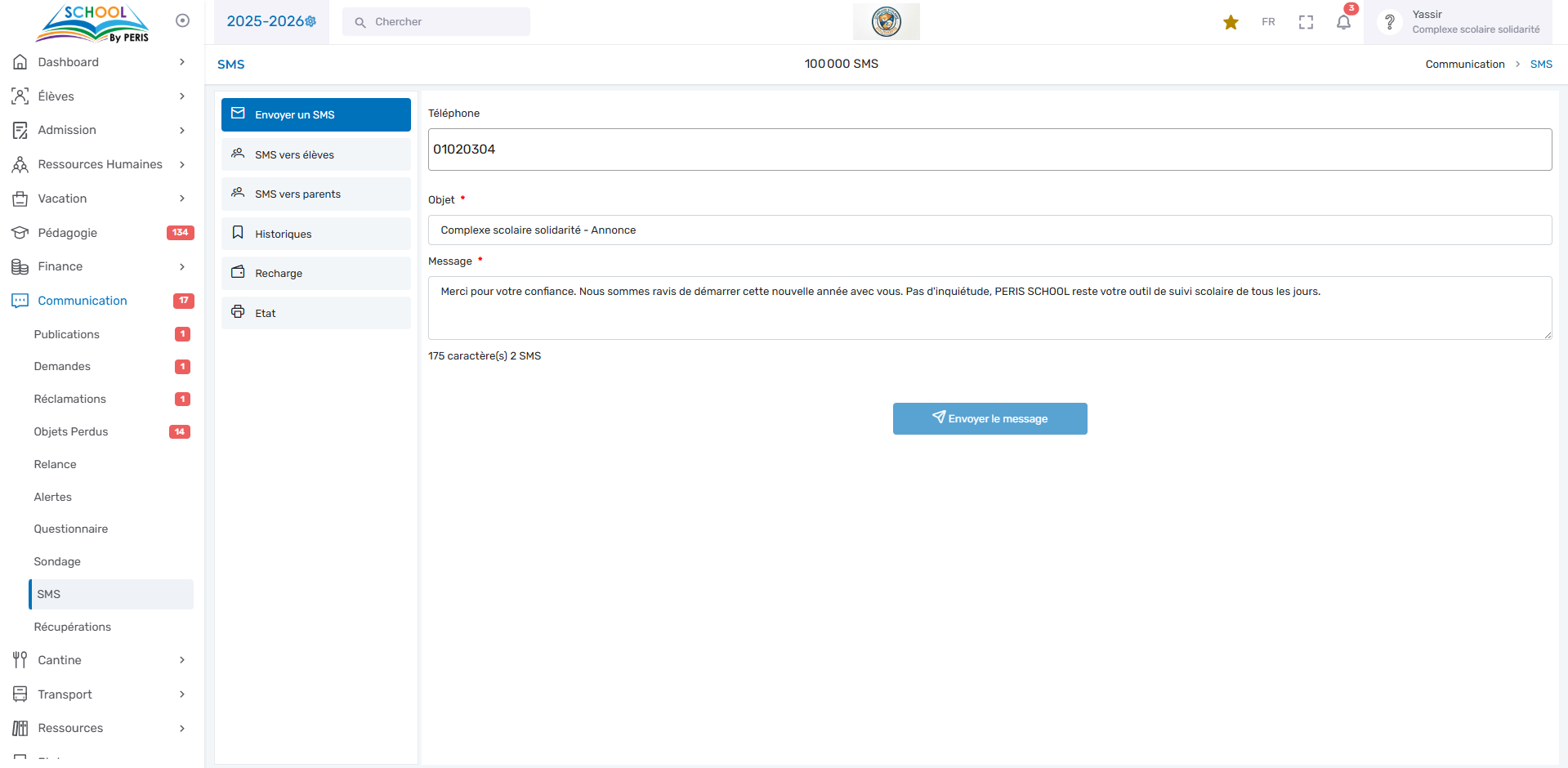
Task: Open the Historiques bookmark entry
Action: (x=315, y=234)
